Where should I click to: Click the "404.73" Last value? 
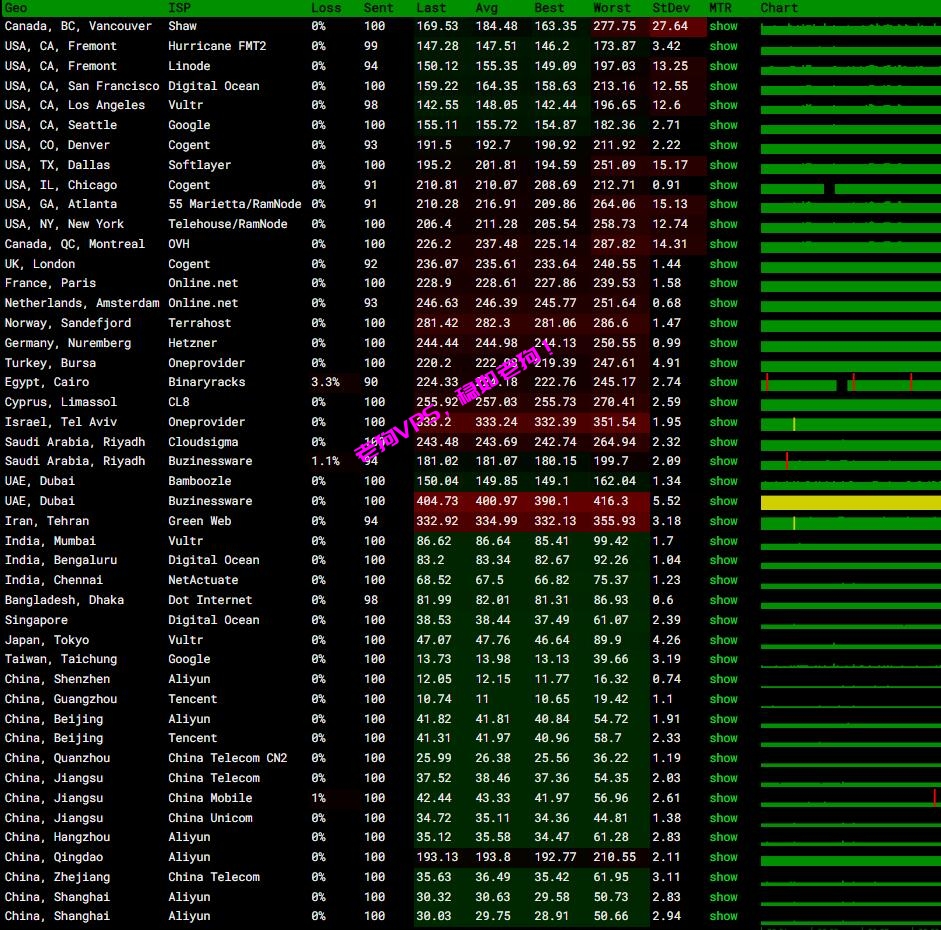point(437,501)
